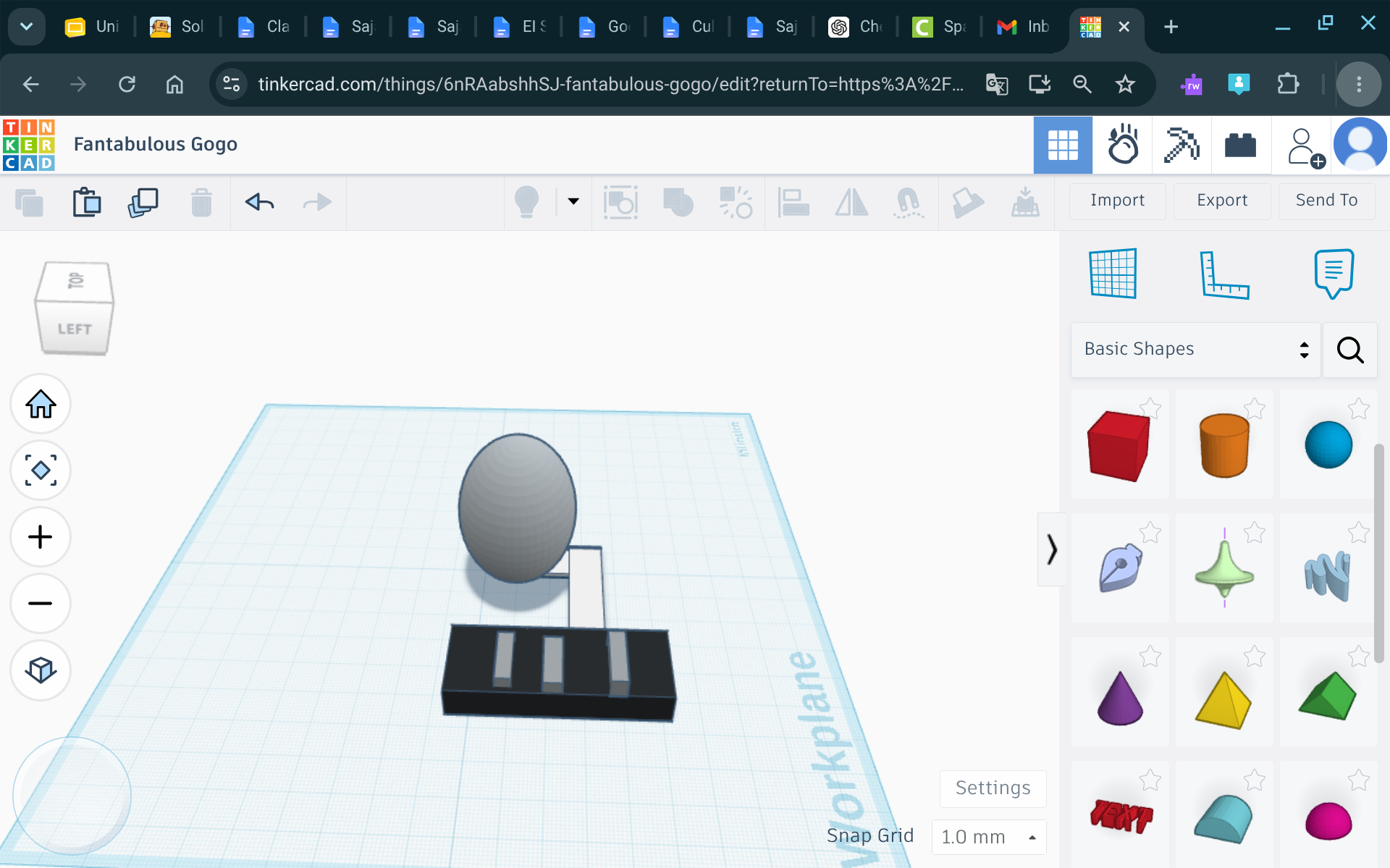Favorite the Text shape star

(1150, 780)
